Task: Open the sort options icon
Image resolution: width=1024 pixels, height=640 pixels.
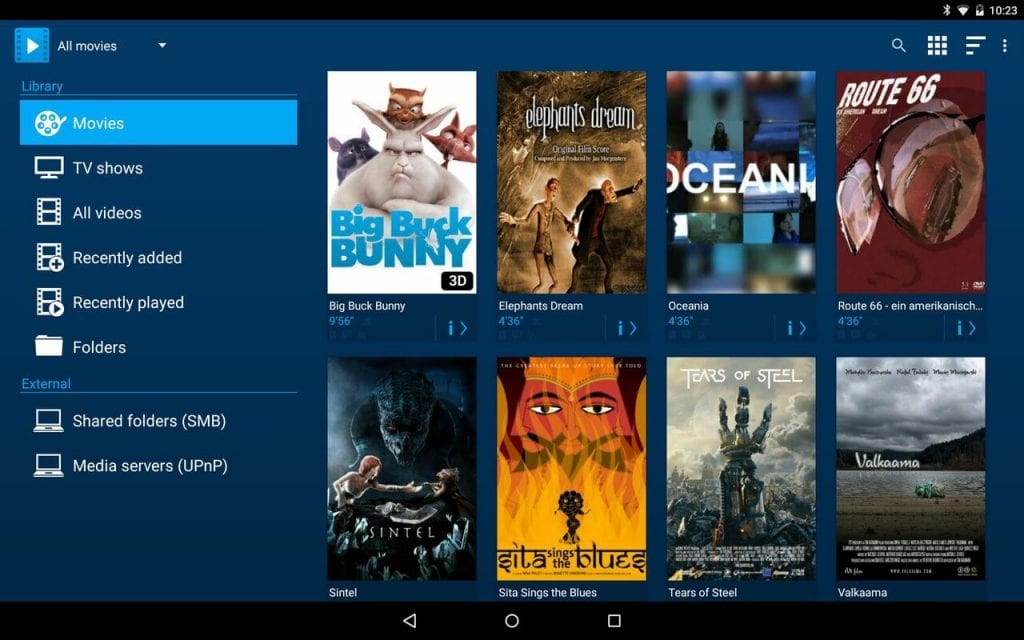Action: coord(974,45)
